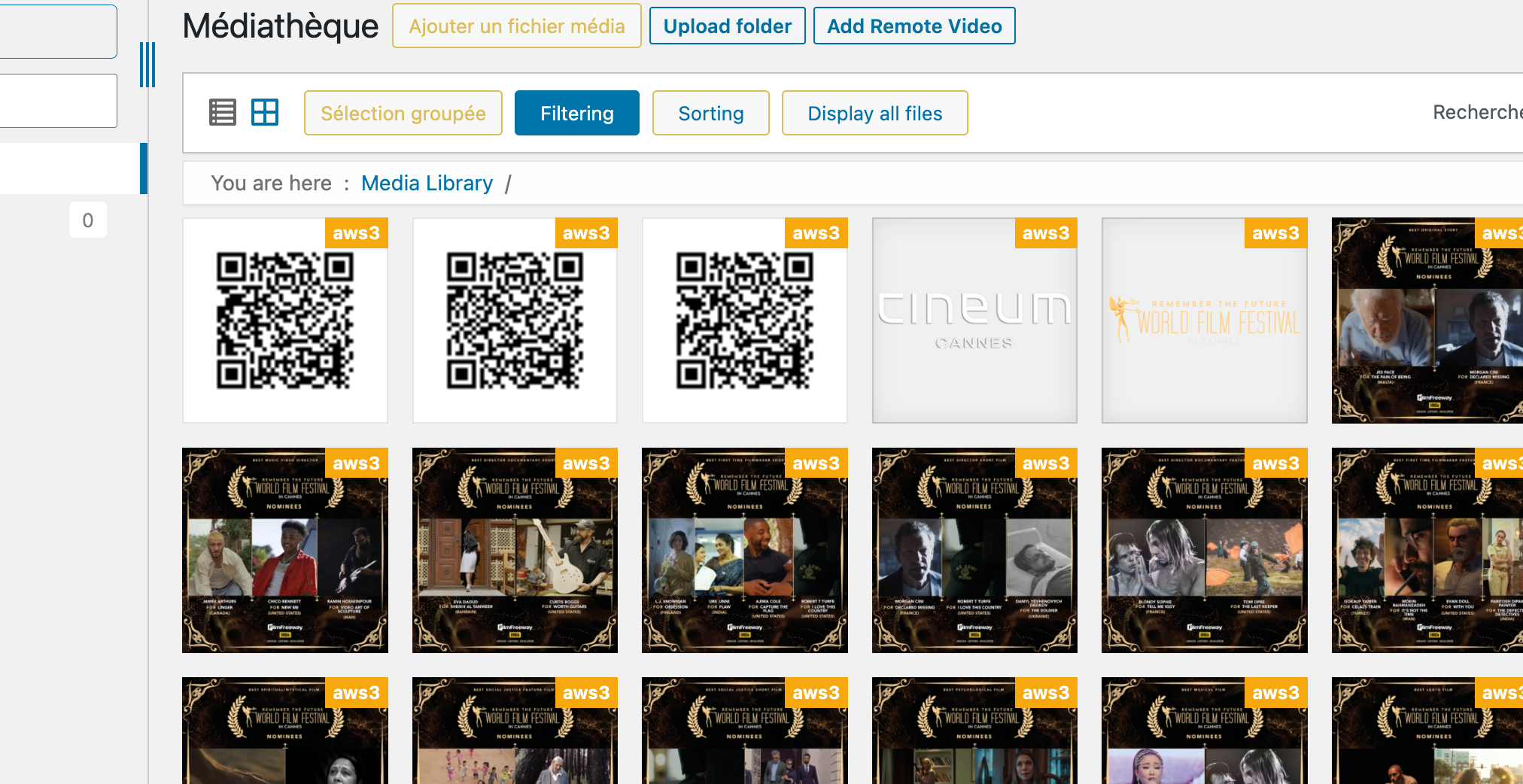
Task: Select the first QR code thumbnail
Action: (285, 321)
